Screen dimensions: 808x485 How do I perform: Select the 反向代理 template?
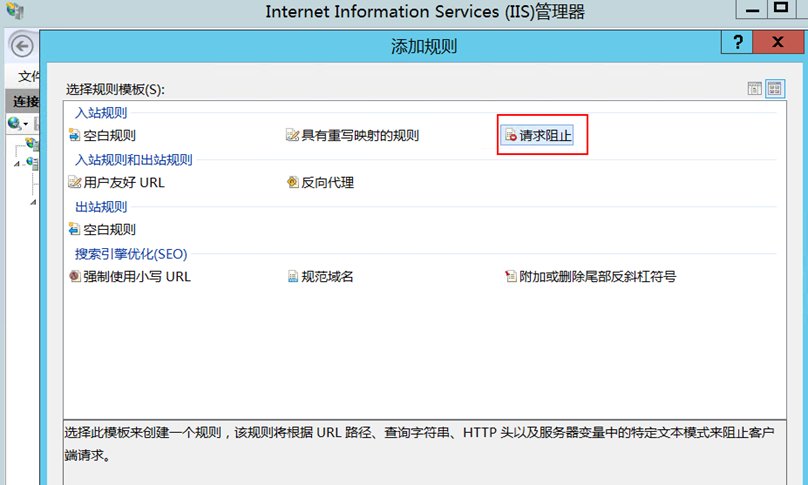click(327, 183)
